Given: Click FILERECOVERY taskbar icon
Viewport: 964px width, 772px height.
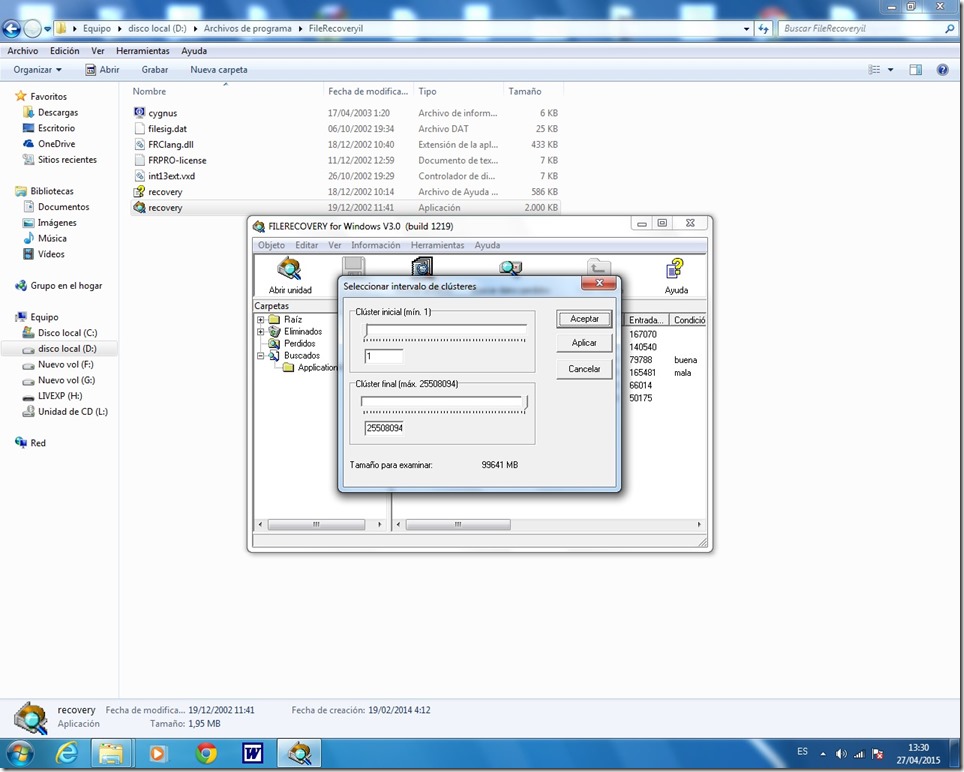Looking at the screenshot, I should click(299, 752).
